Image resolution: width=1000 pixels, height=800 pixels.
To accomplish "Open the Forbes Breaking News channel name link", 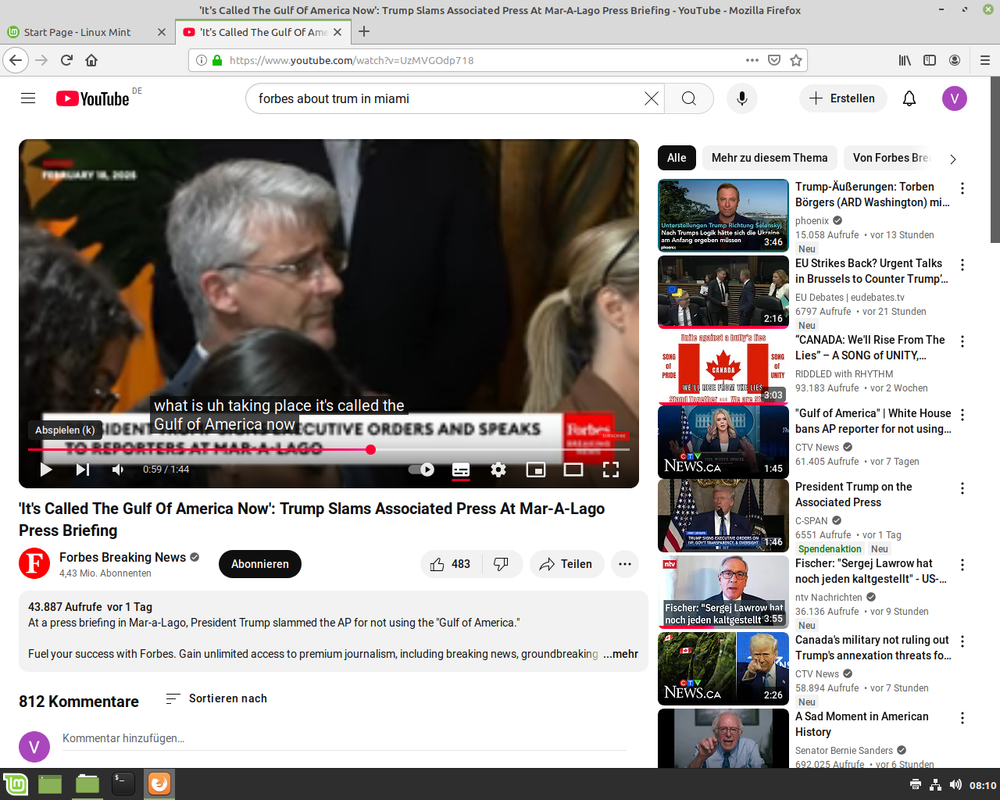I will tap(122, 557).
